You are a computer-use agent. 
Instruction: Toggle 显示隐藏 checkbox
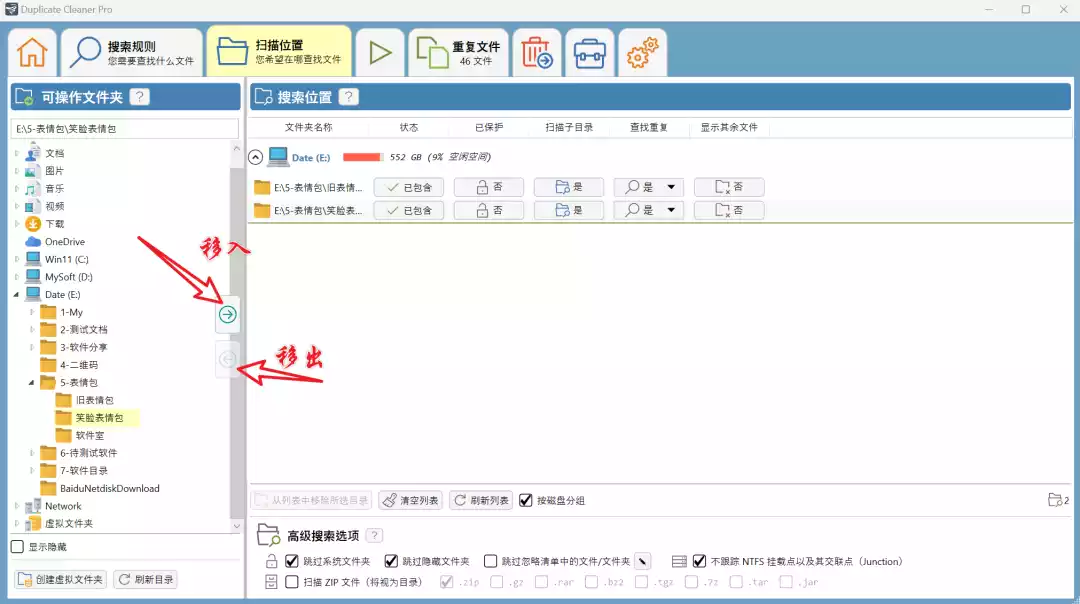(17, 547)
